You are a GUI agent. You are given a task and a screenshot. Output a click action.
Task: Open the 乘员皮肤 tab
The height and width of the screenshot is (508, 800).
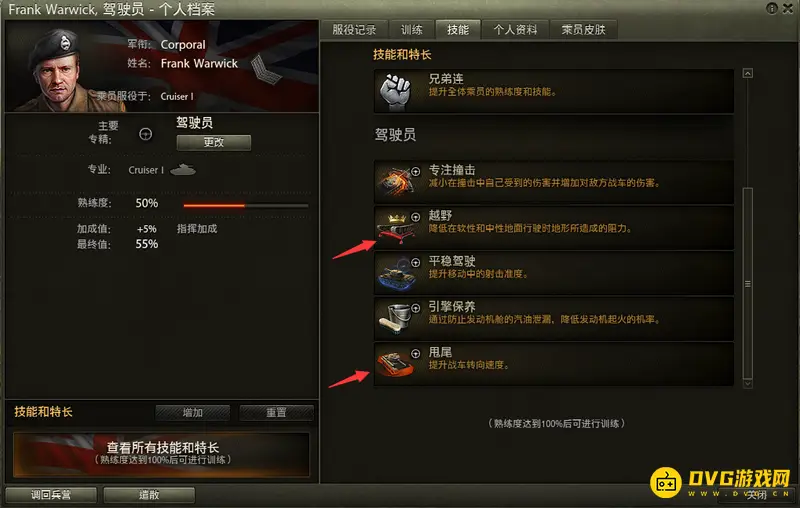pyautogui.click(x=584, y=30)
